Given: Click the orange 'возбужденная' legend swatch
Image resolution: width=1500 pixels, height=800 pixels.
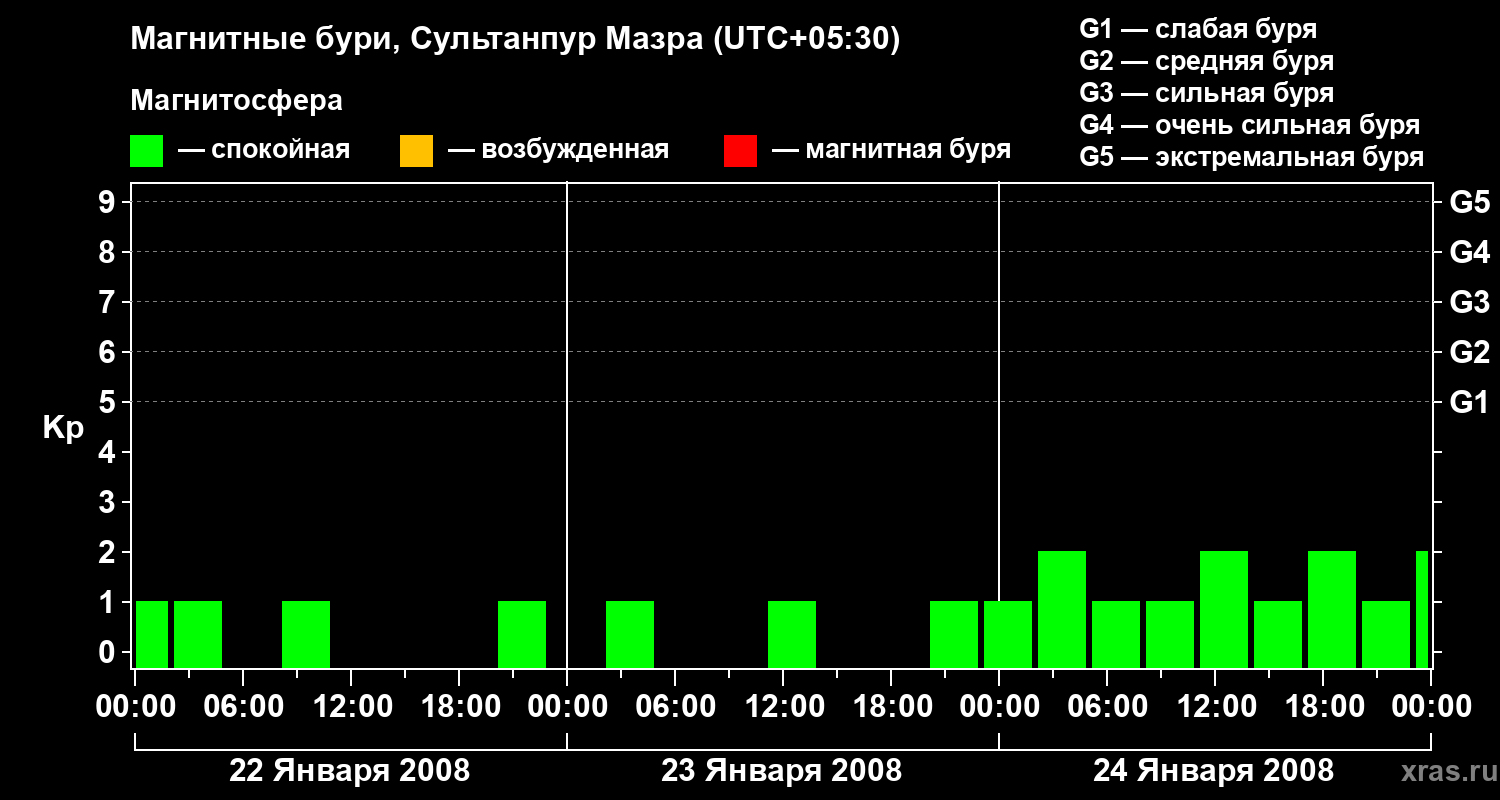Looking at the screenshot, I should coord(416,151).
